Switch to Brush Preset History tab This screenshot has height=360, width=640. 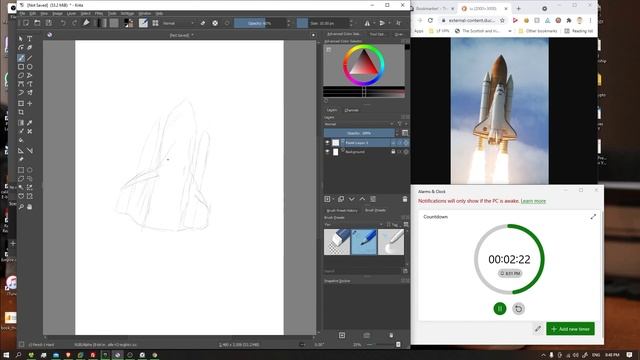pyautogui.click(x=342, y=211)
